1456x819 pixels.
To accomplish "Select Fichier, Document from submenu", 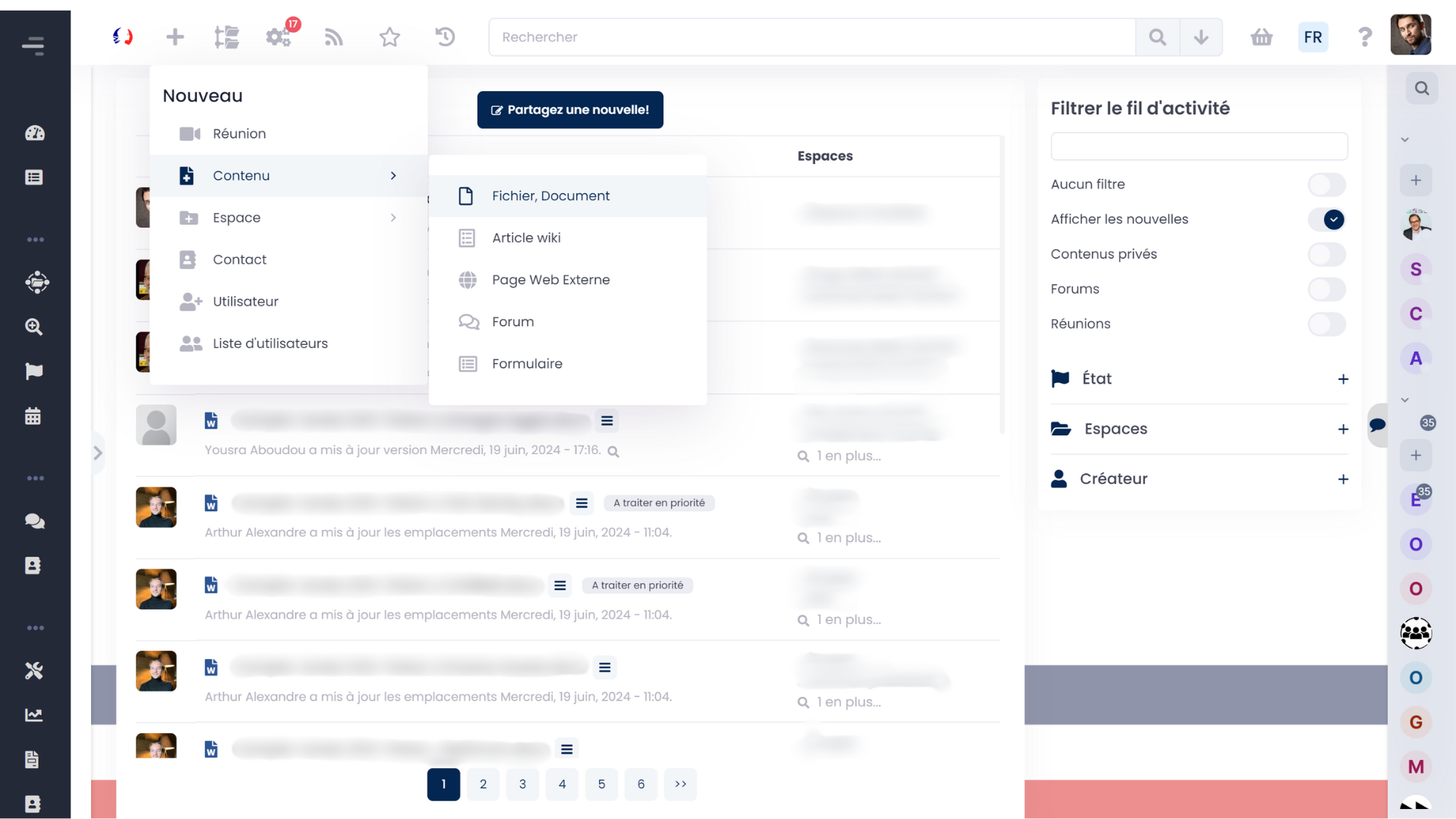I will point(551,196).
